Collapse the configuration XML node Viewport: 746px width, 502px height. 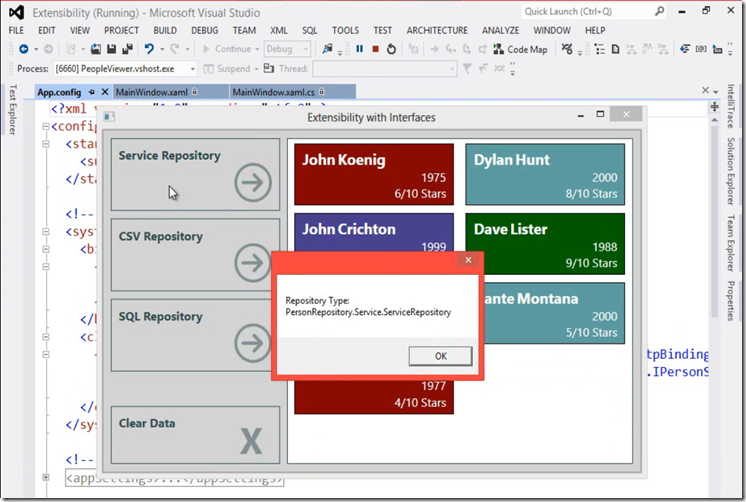[x=46, y=126]
